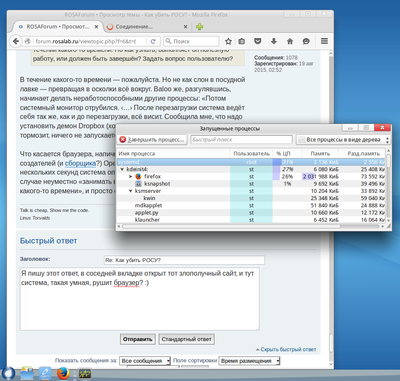Image resolution: width=400 pixels, height=381 pixels.
Task: Submit reply with Отправить button
Action: point(137,339)
